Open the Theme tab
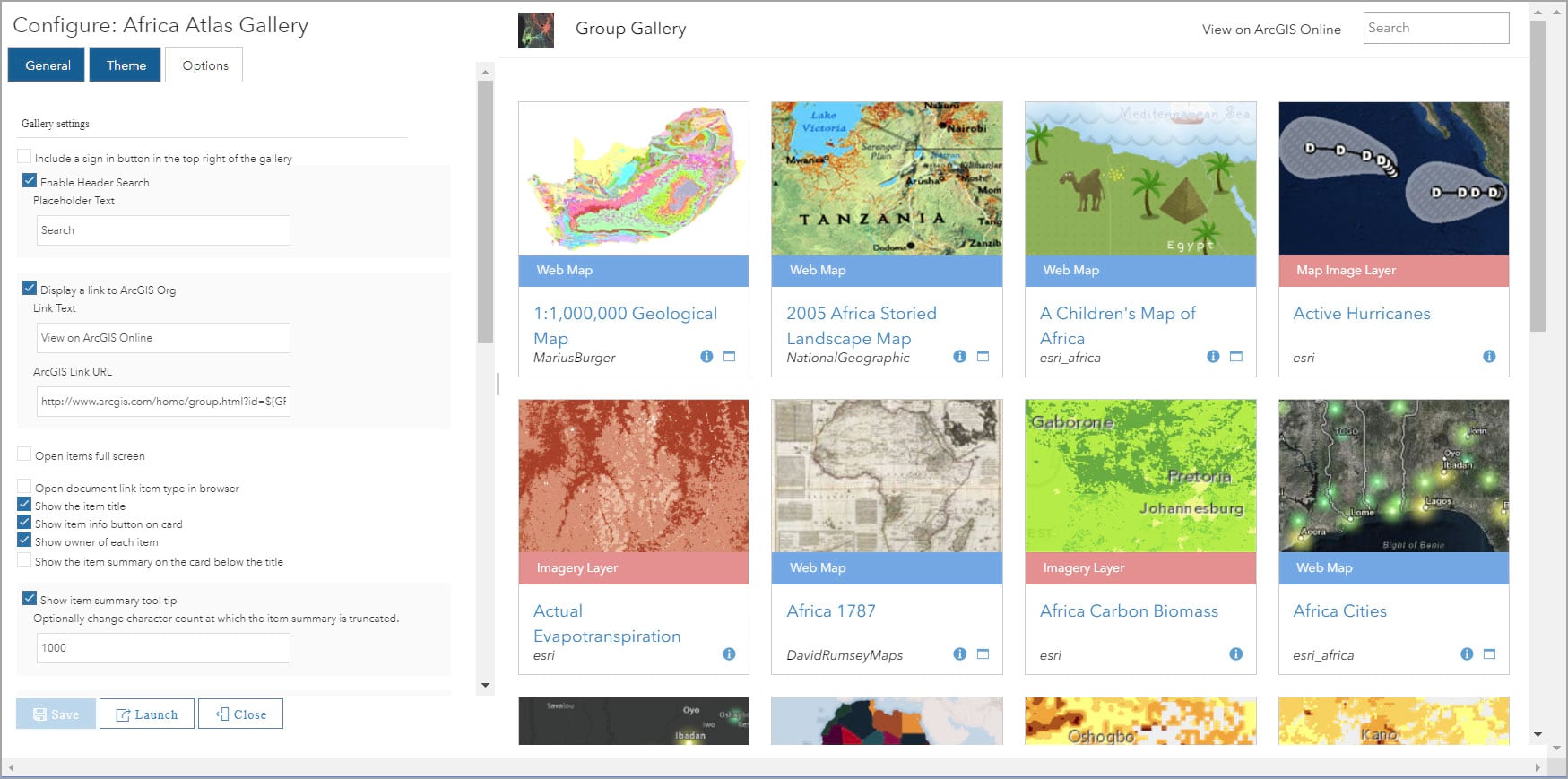The image size is (1568, 779). [x=126, y=65]
